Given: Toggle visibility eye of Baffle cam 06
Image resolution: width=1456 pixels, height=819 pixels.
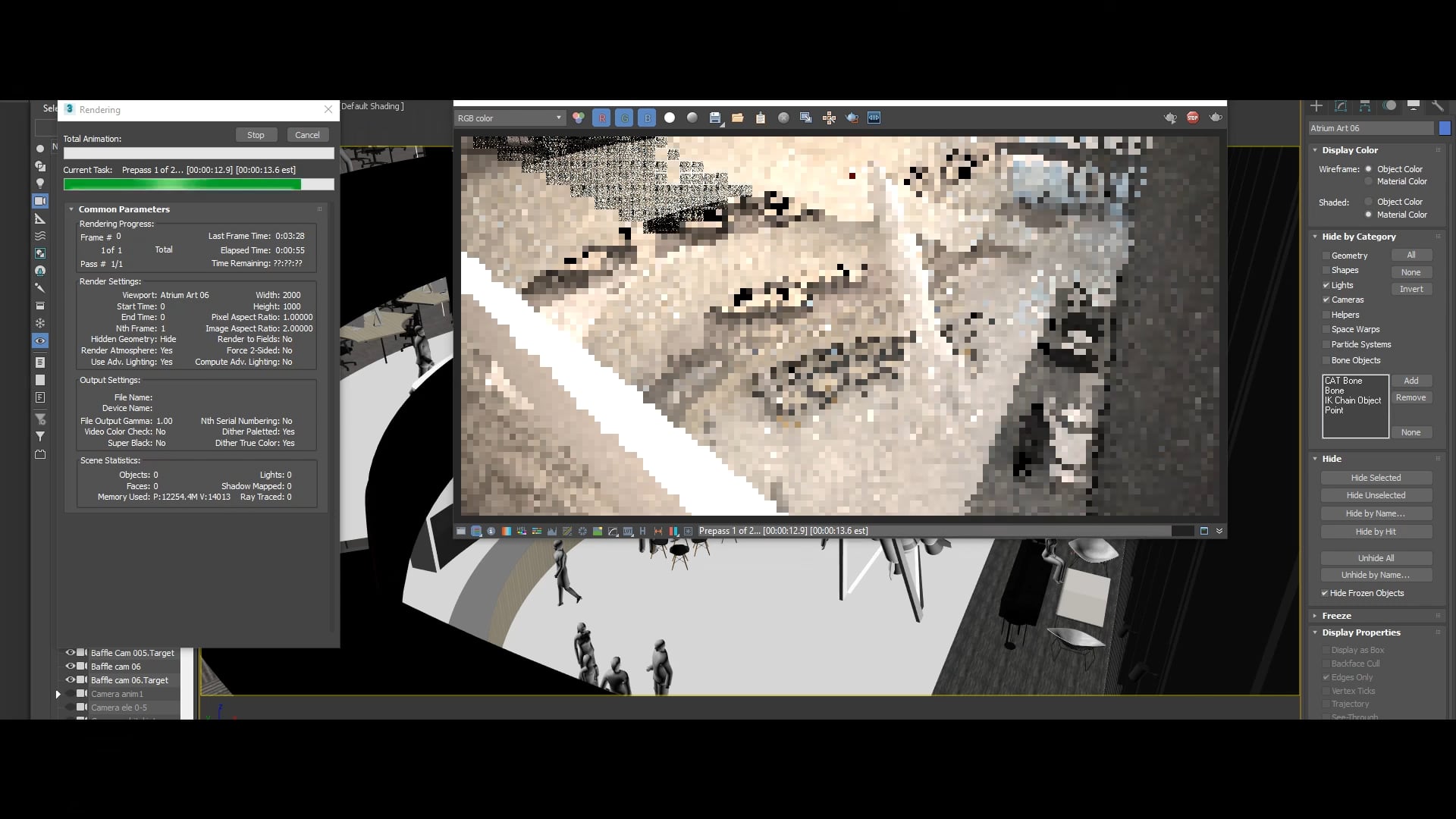Looking at the screenshot, I should [71, 667].
